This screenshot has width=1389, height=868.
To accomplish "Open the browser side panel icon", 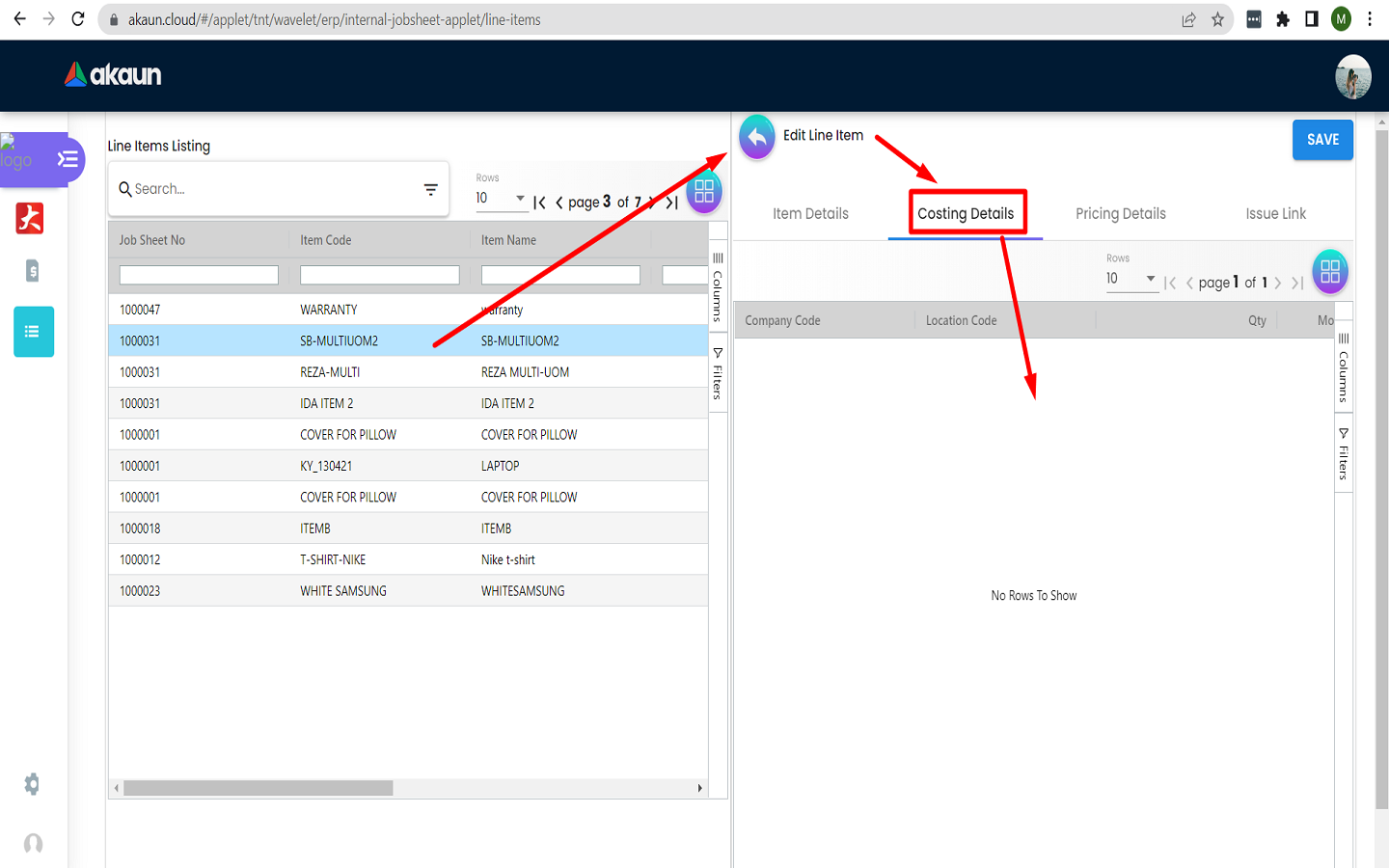I will (1312, 19).
